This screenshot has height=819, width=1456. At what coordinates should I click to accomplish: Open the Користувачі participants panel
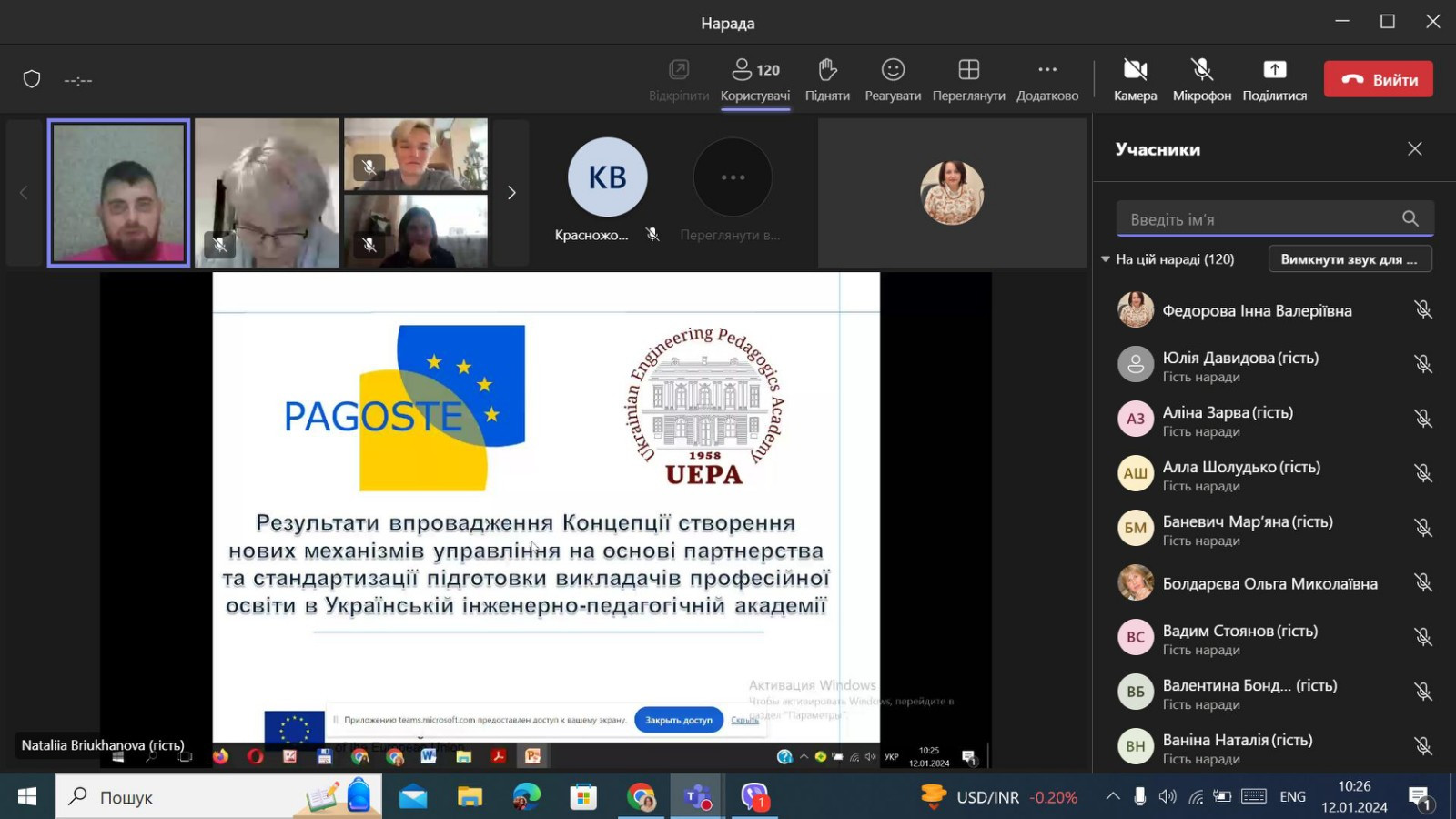754,79
